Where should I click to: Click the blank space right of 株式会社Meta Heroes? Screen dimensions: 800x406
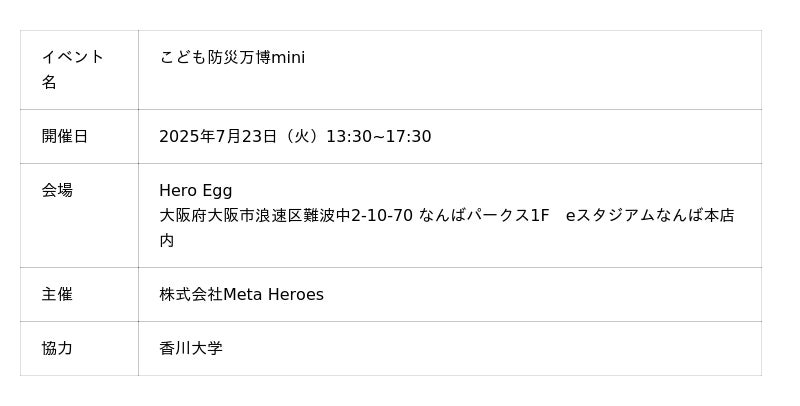coord(543,295)
